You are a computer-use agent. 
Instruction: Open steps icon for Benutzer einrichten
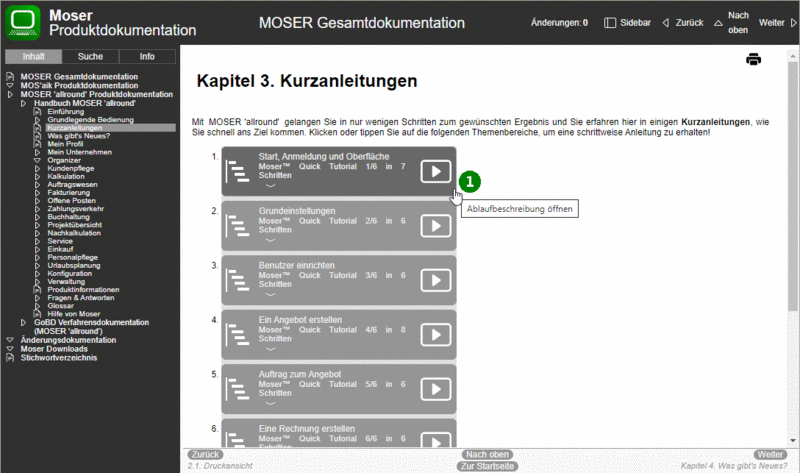[x=237, y=280]
